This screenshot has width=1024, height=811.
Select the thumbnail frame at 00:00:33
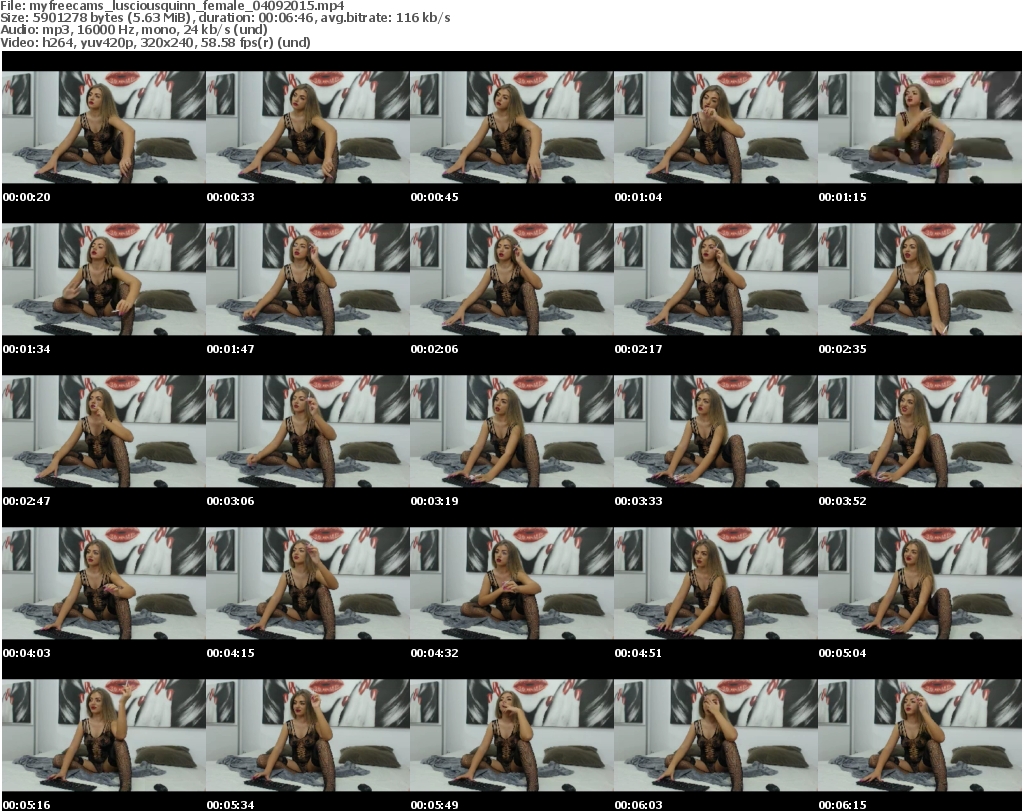coord(308,127)
